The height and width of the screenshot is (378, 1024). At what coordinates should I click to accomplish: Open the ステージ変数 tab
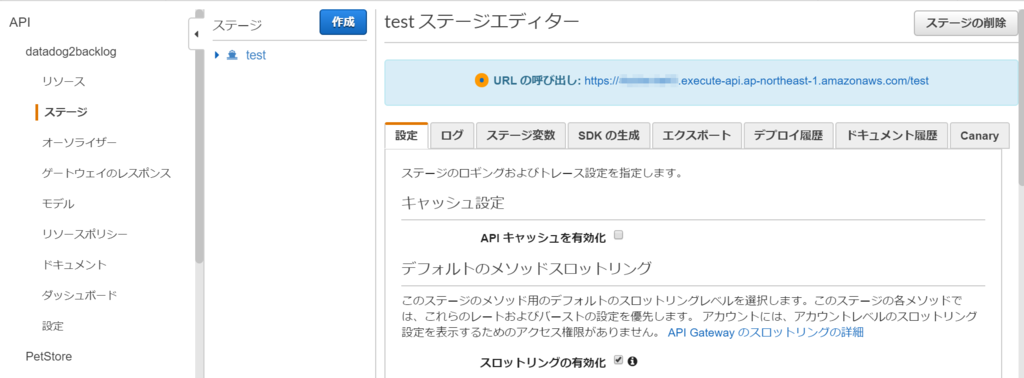click(x=520, y=136)
